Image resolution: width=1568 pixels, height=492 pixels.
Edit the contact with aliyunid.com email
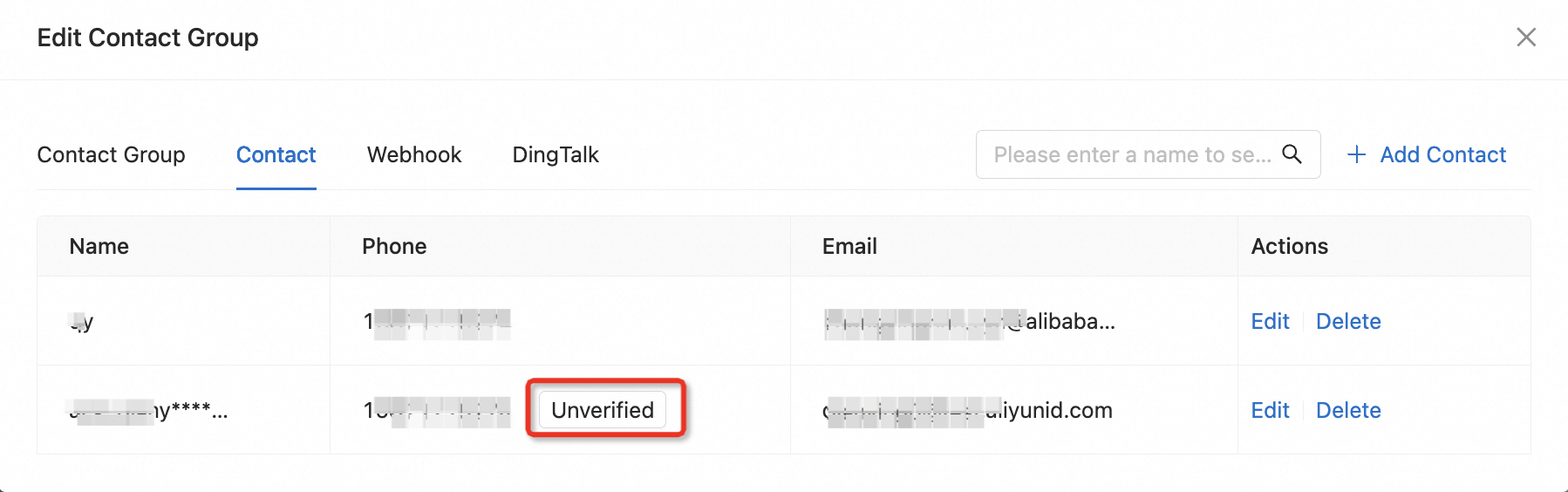click(x=1270, y=410)
